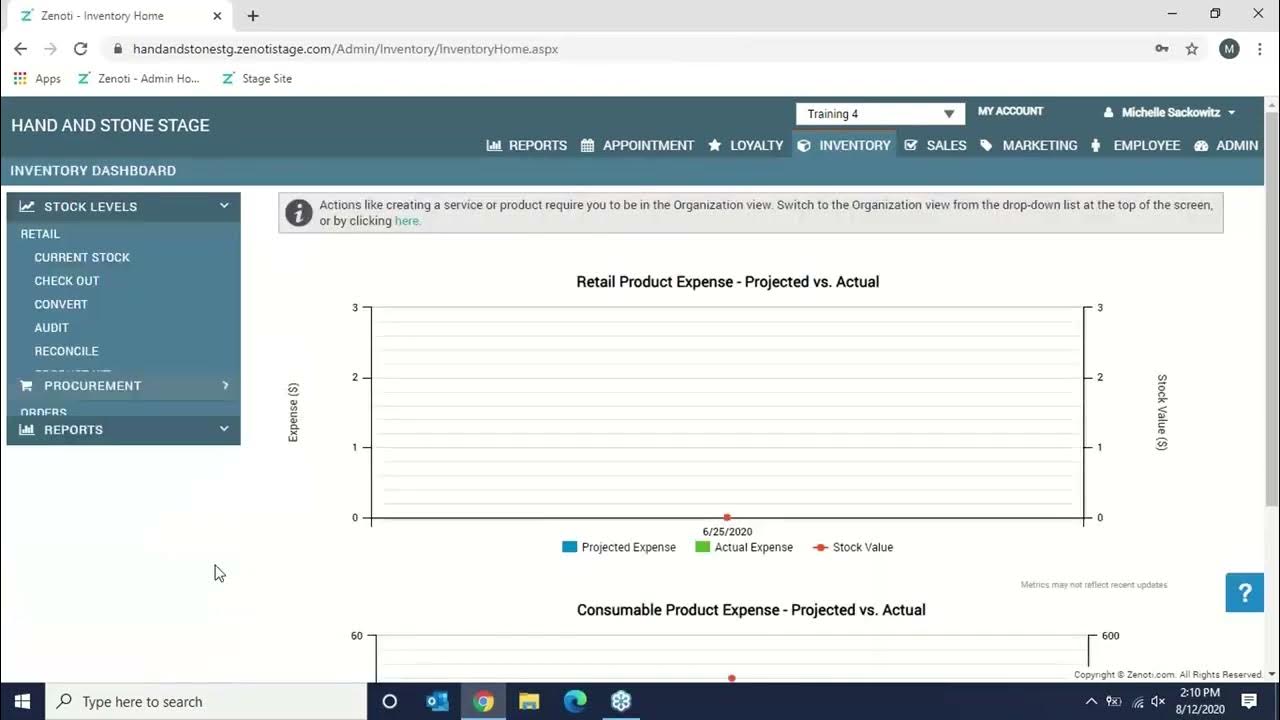Open Current Stock in the sidebar
The width and height of the screenshot is (1280, 720).
(82, 257)
